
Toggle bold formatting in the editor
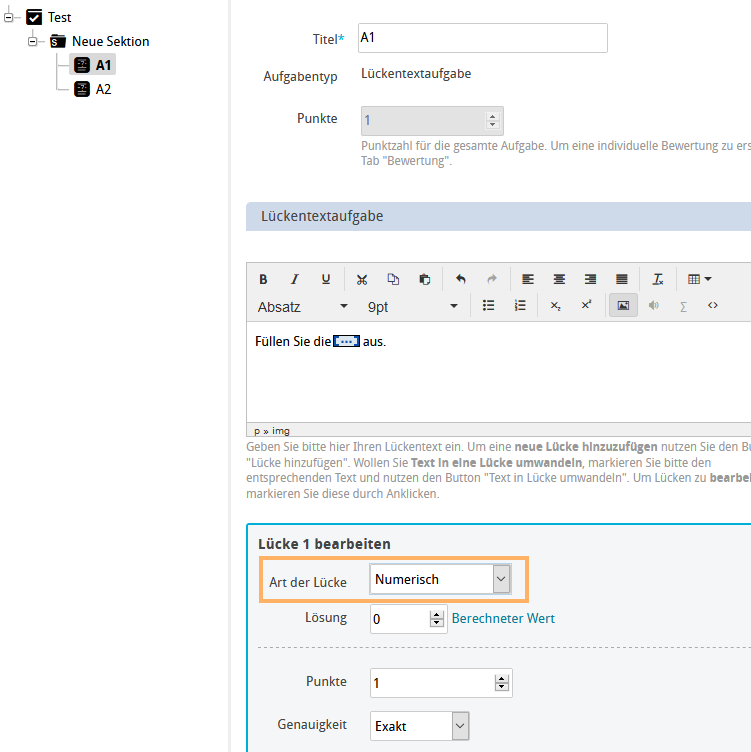pos(264,280)
